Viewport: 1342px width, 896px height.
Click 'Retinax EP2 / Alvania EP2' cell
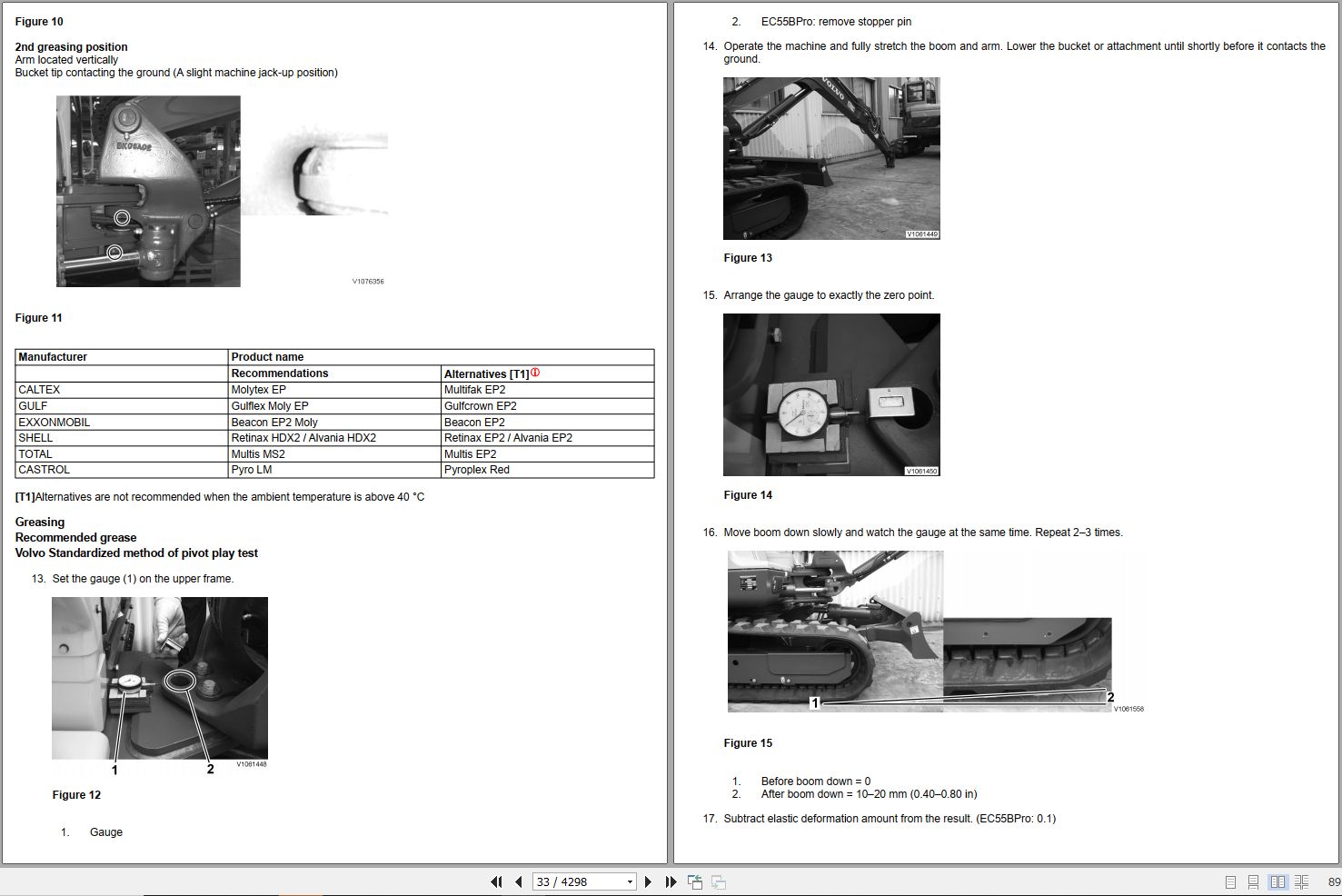(x=547, y=438)
